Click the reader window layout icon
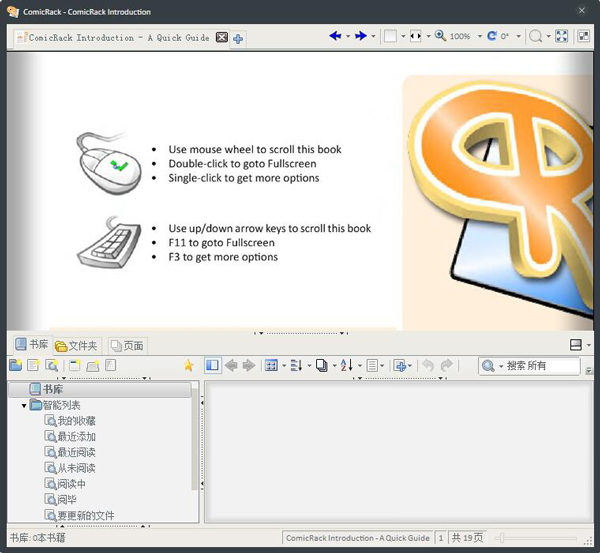The width and height of the screenshot is (600, 553). (584, 36)
